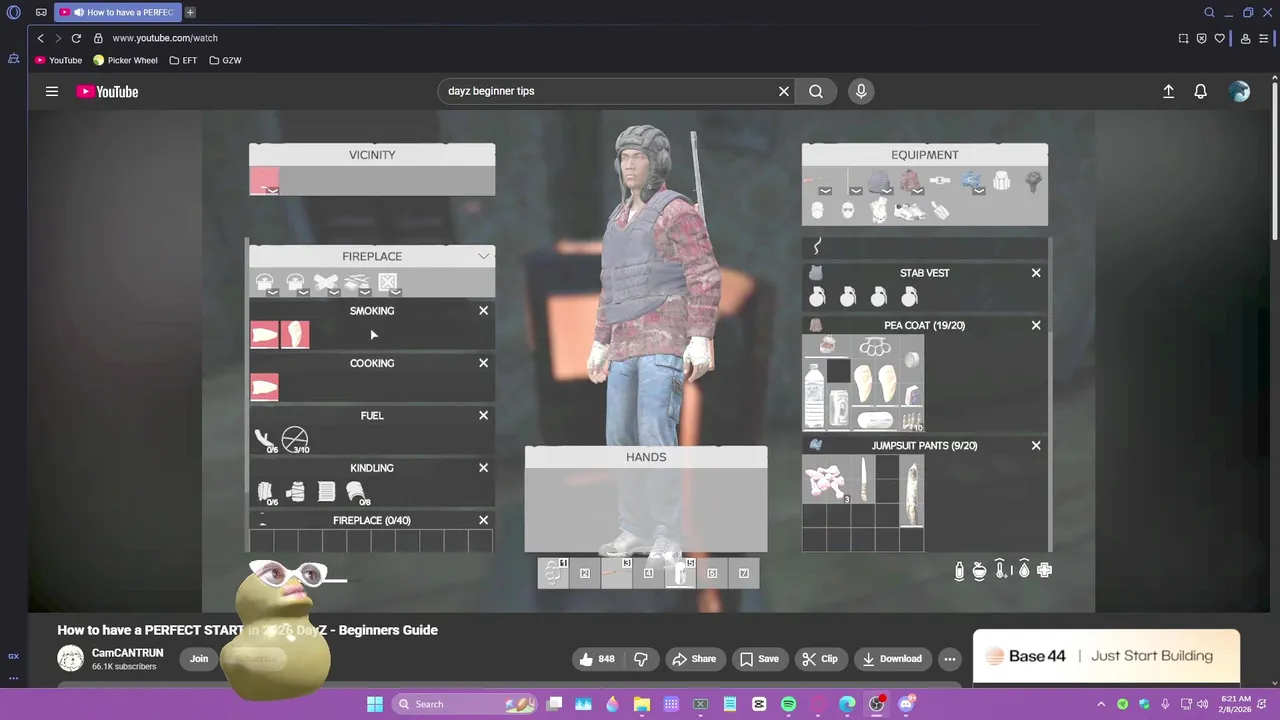Open Discord from the taskbar
Image resolution: width=1280 pixels, height=720 pixels.
906,704
